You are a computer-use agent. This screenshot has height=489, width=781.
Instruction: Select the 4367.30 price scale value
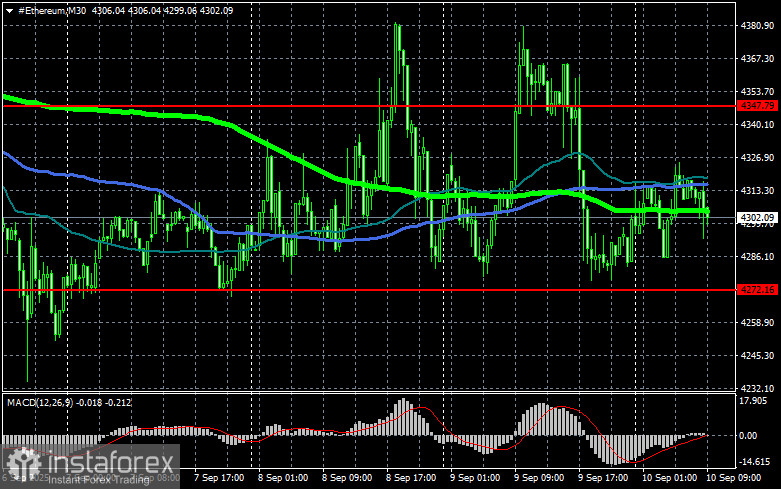click(x=758, y=59)
